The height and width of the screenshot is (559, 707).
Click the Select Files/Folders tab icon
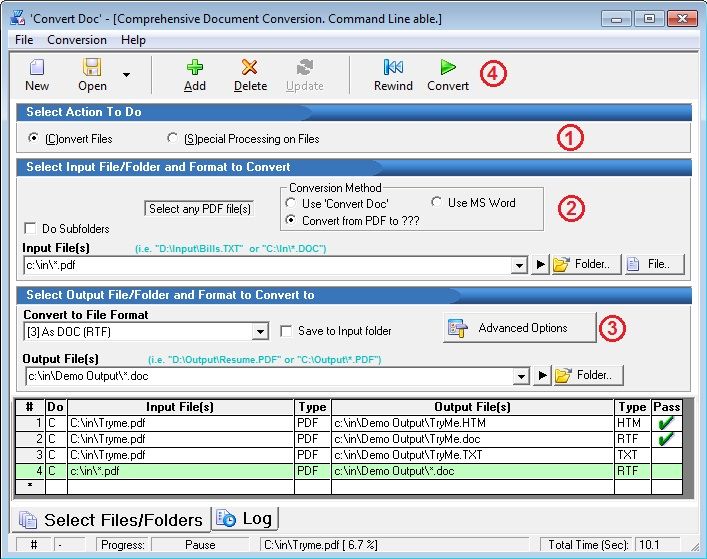pyautogui.click(x=28, y=520)
